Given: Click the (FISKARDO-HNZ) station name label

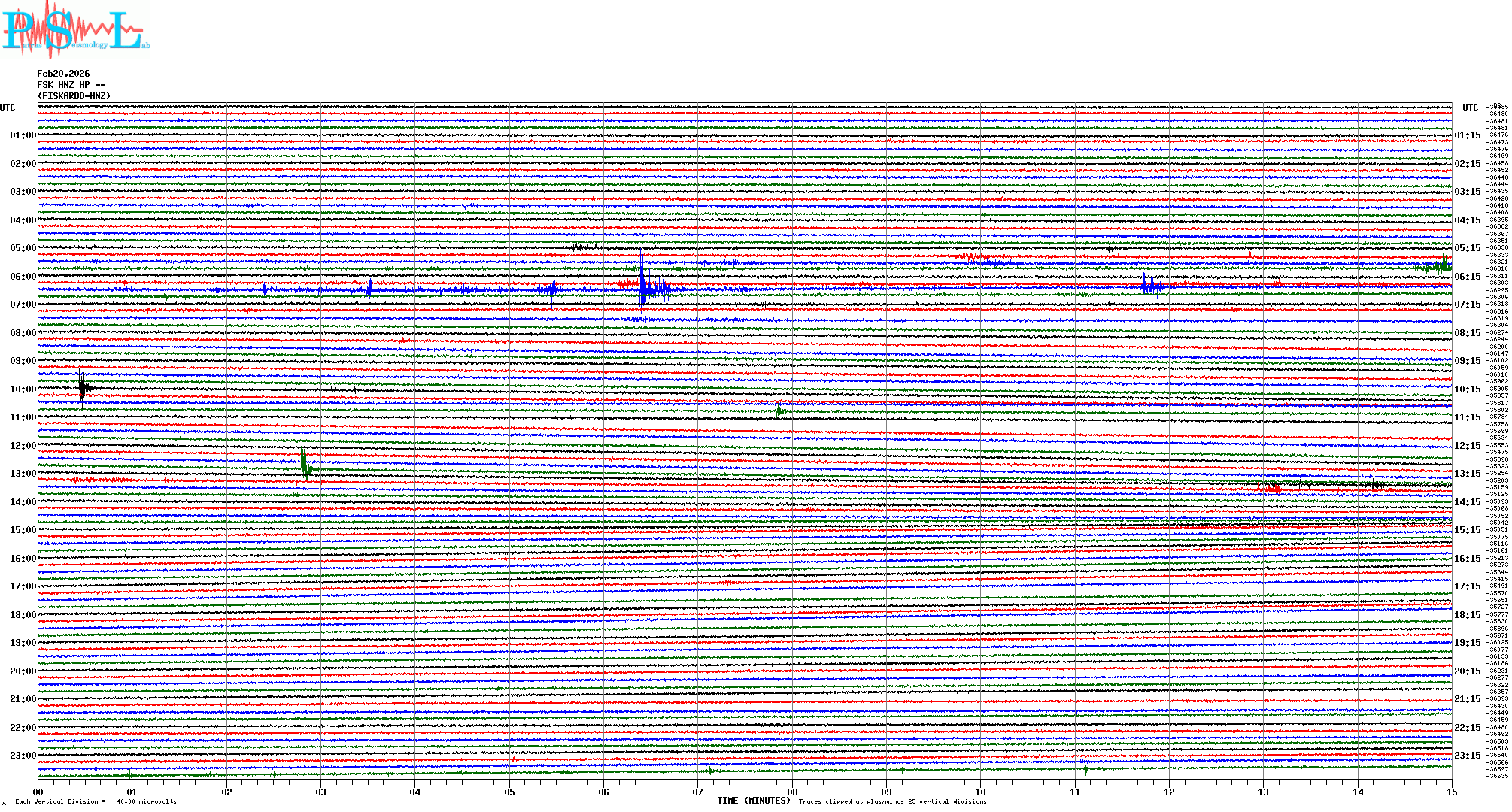Looking at the screenshot, I should [74, 96].
